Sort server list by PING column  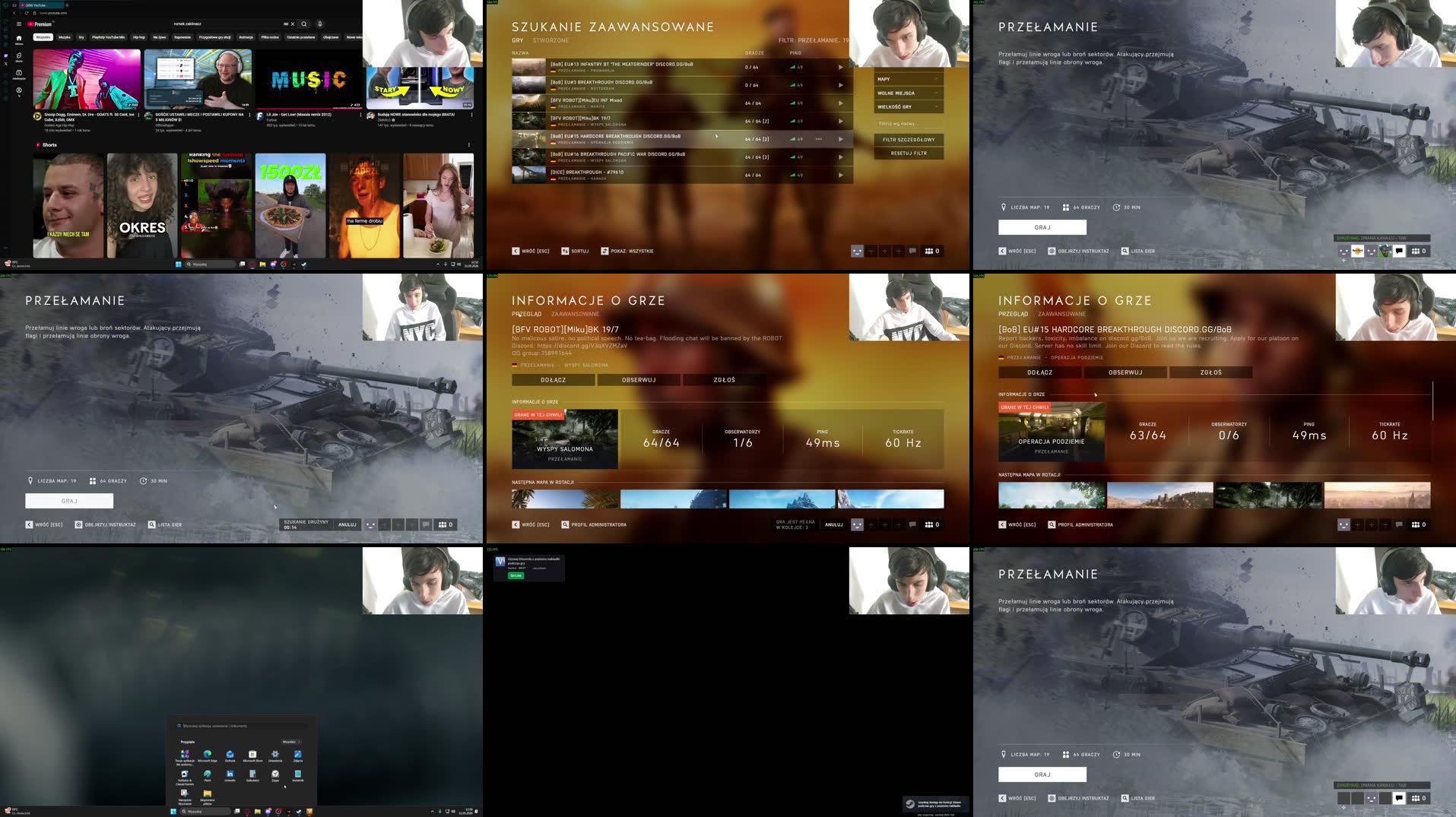click(795, 53)
